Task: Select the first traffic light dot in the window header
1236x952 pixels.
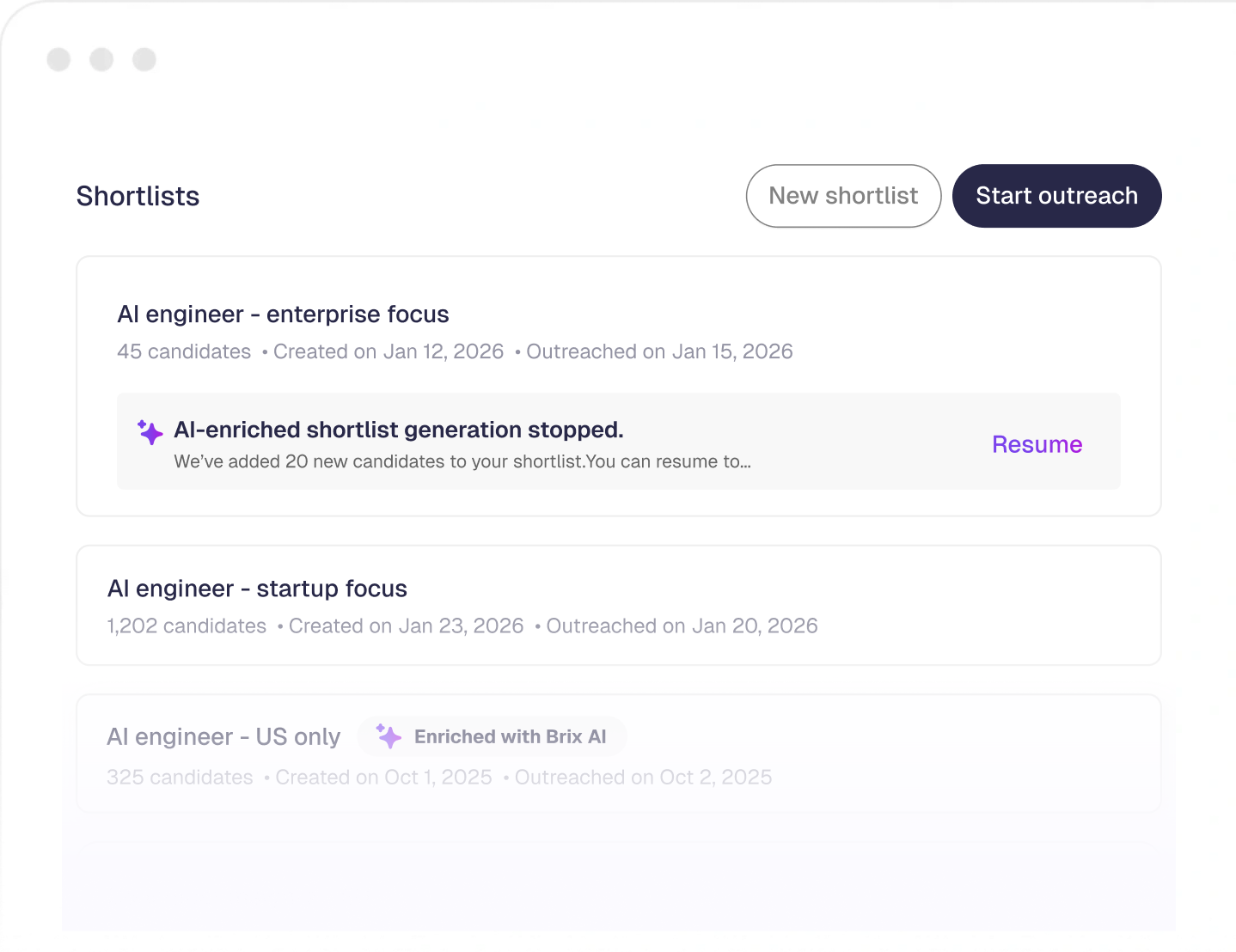Action: click(58, 59)
